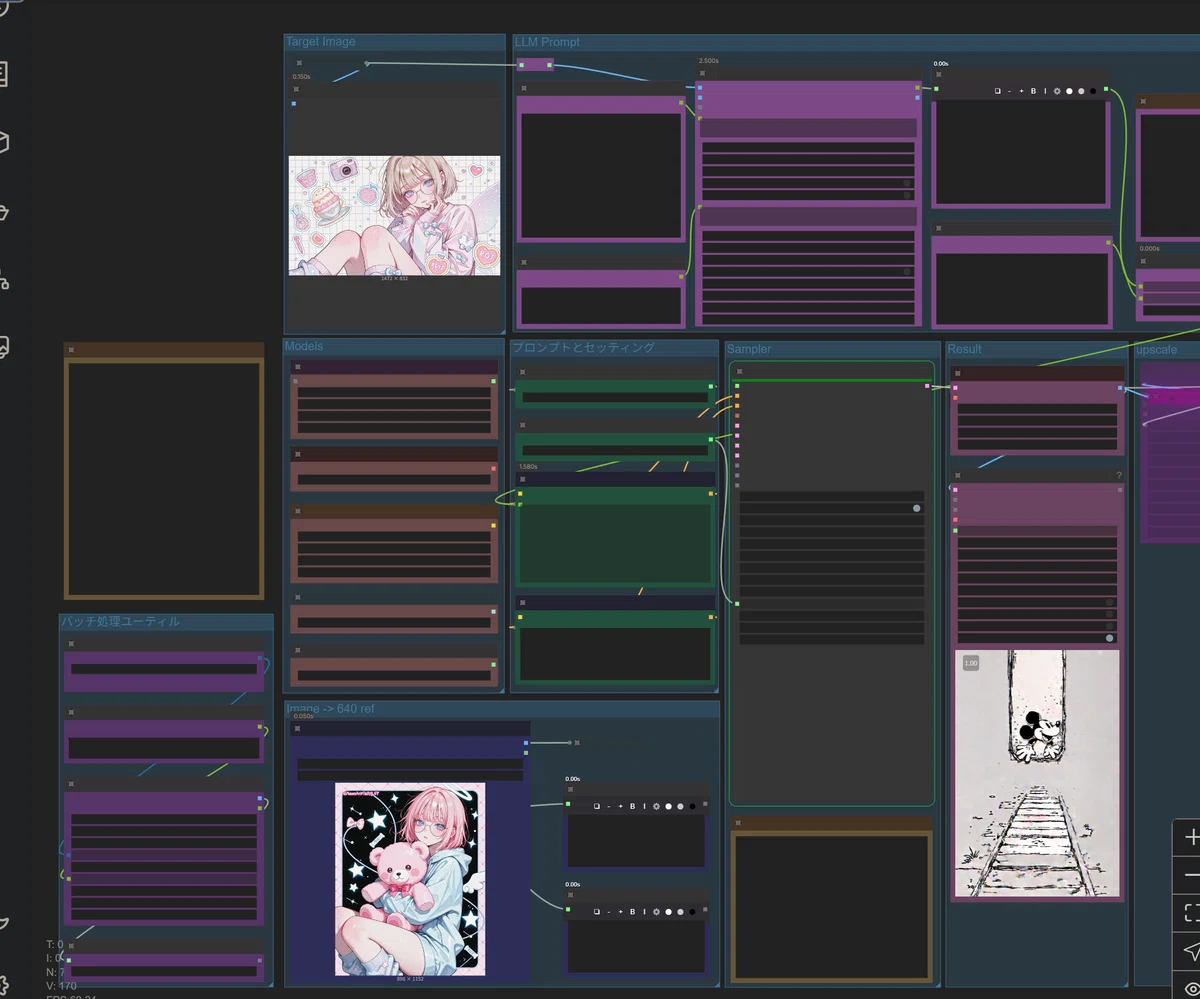This screenshot has height=999, width=1200.
Task: Select the arrow navigation mode icon
Action: (1190, 950)
